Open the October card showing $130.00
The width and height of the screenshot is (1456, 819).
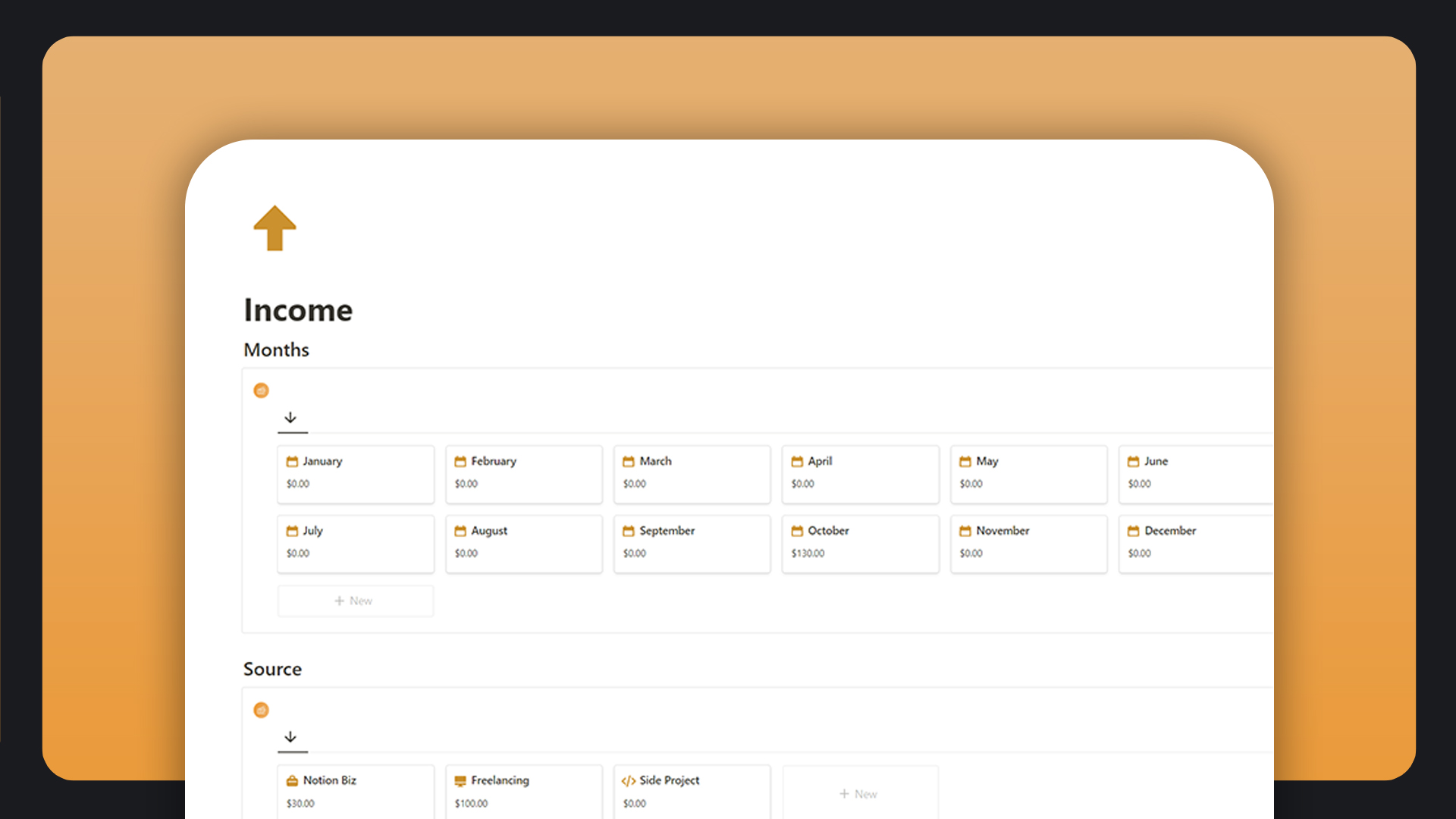[860, 544]
